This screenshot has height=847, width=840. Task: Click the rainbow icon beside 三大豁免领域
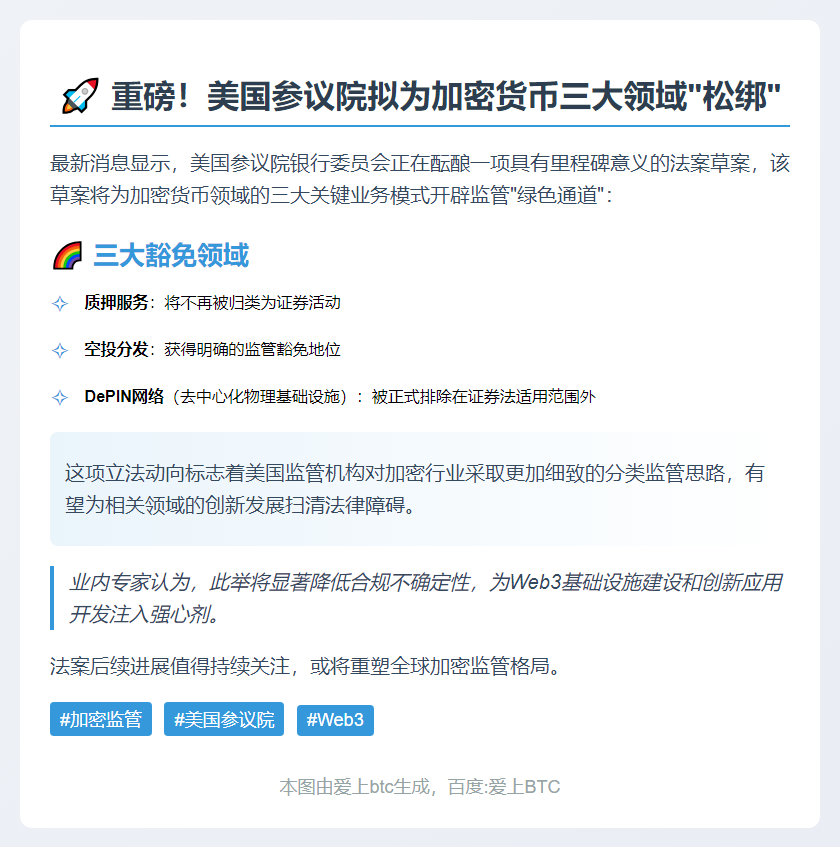pyautogui.click(x=68, y=255)
